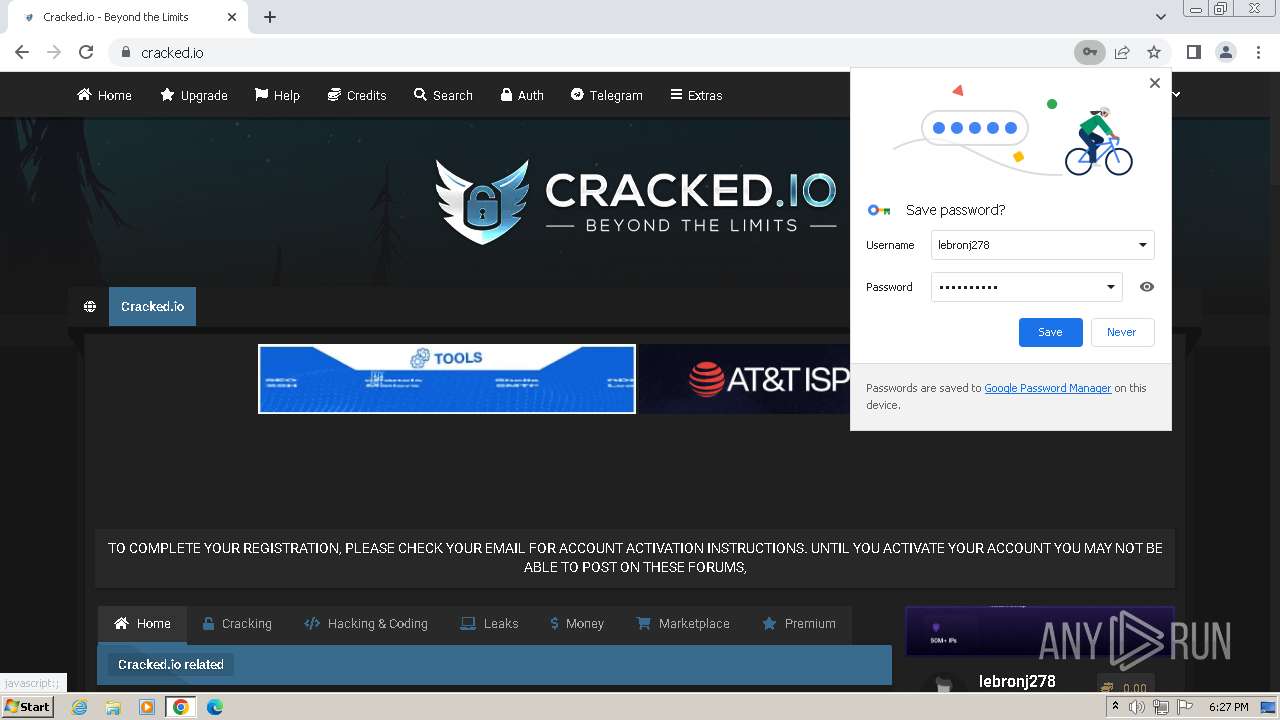Open Auth in top navigation
This screenshot has width=1280, height=720.
point(522,95)
